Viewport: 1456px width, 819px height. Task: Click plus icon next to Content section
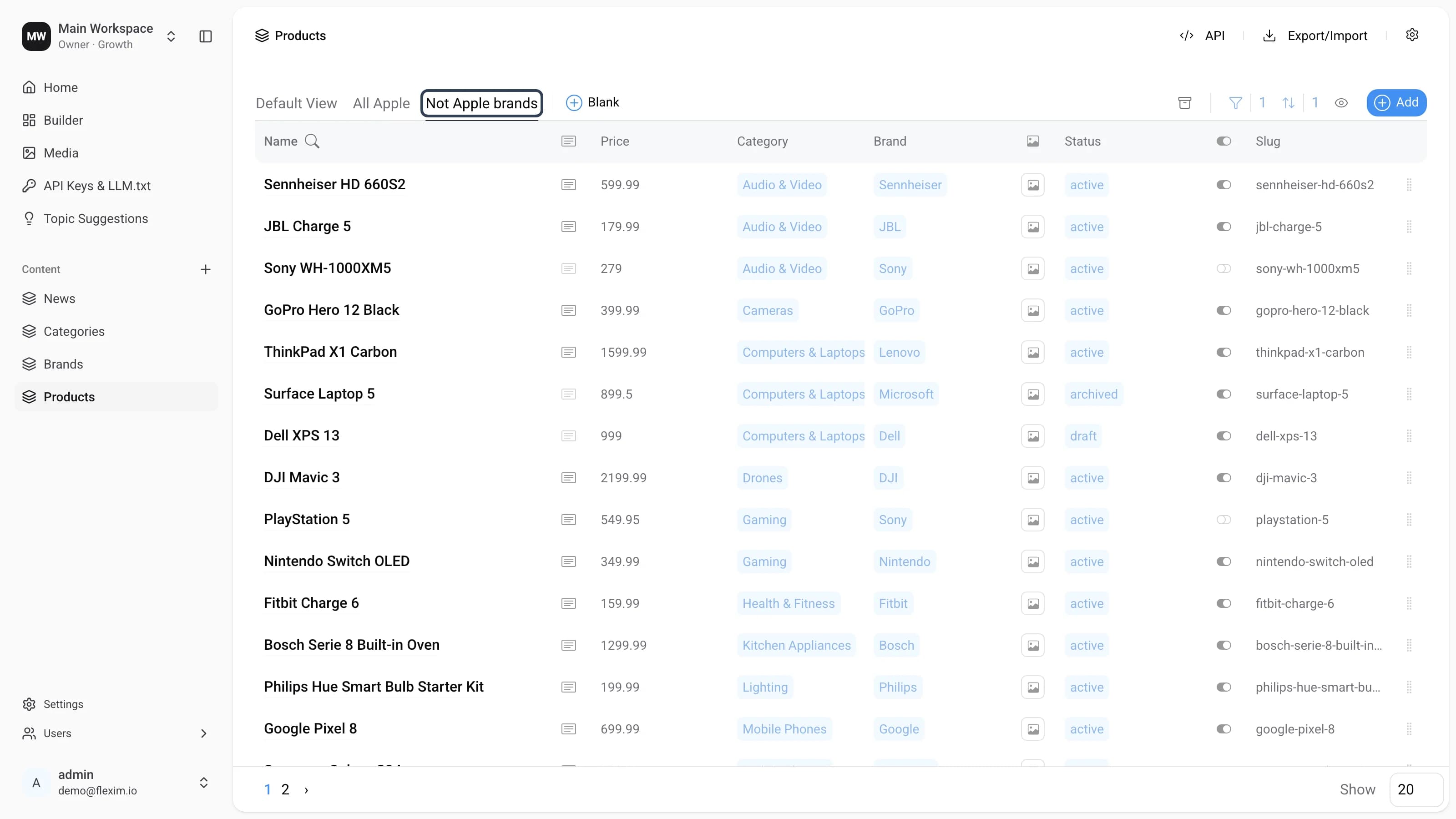(206, 269)
